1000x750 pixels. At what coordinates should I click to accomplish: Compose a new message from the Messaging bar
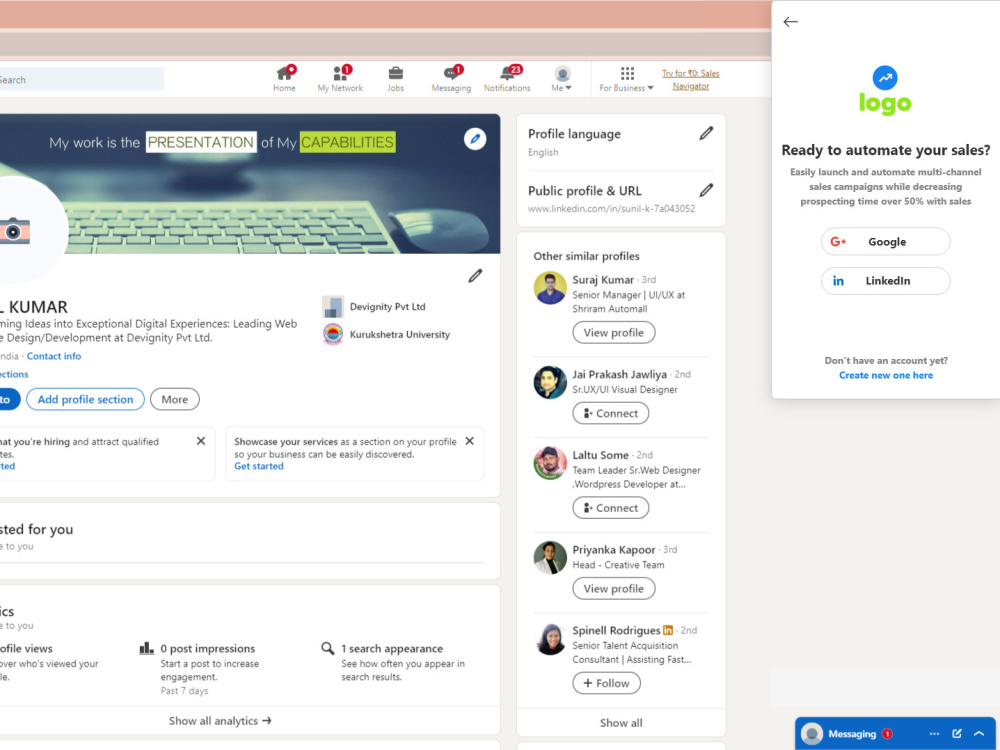pos(957,734)
